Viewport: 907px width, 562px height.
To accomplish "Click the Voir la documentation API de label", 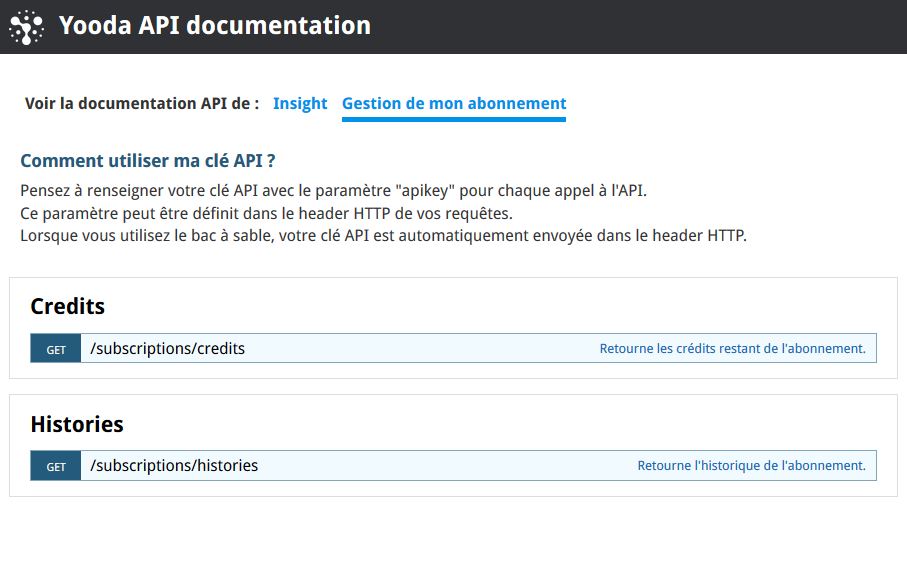I will click(x=142, y=103).
